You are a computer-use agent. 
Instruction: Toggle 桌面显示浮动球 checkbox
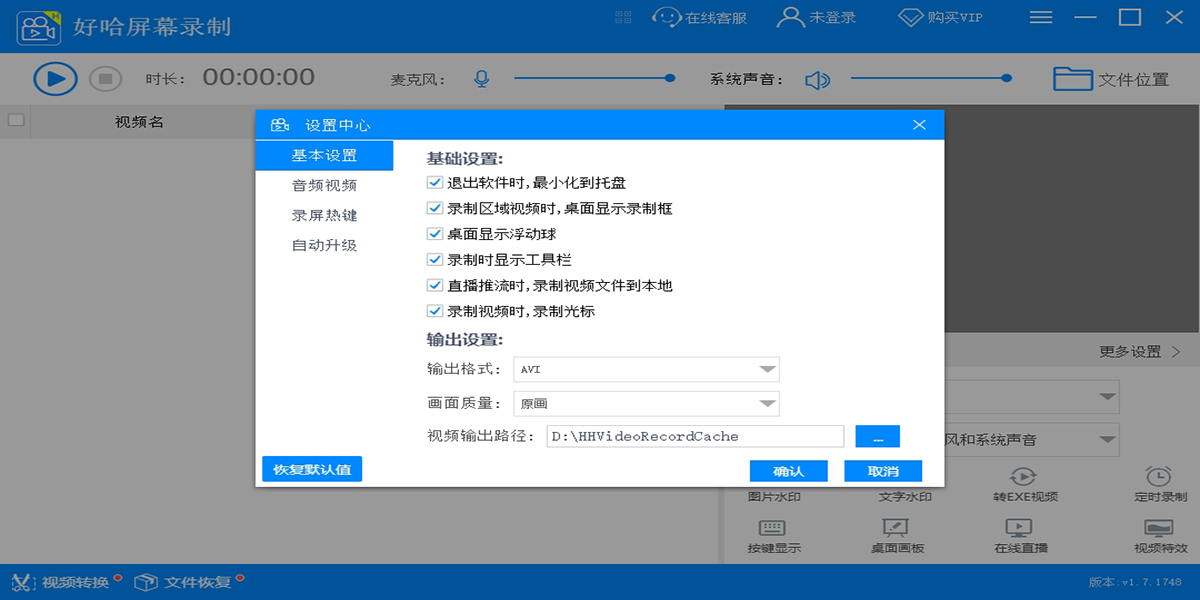(434, 234)
